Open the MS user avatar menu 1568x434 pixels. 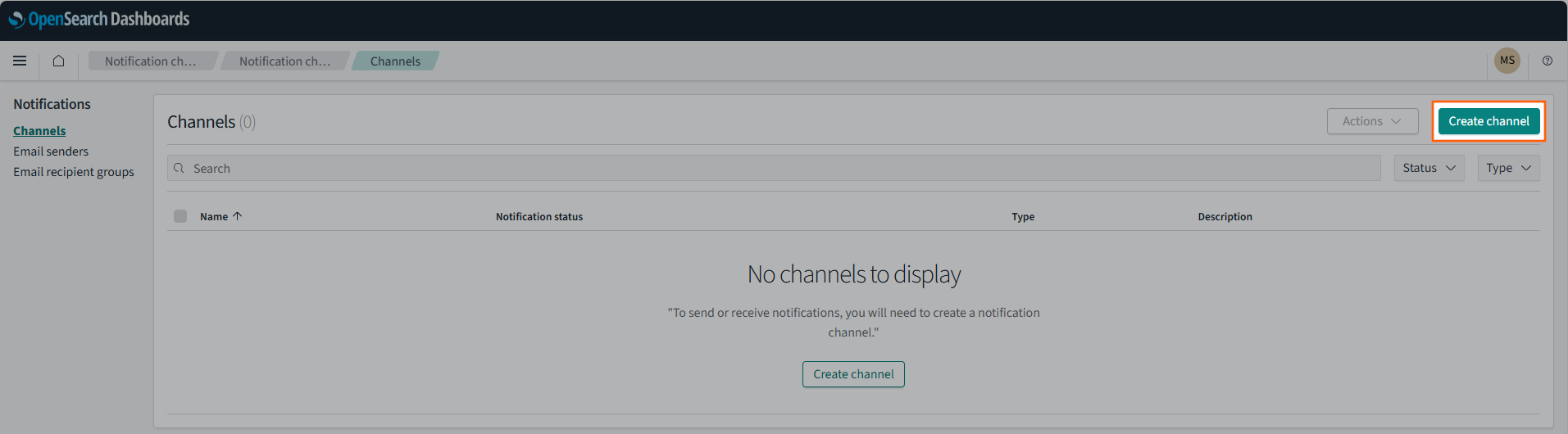1507,61
